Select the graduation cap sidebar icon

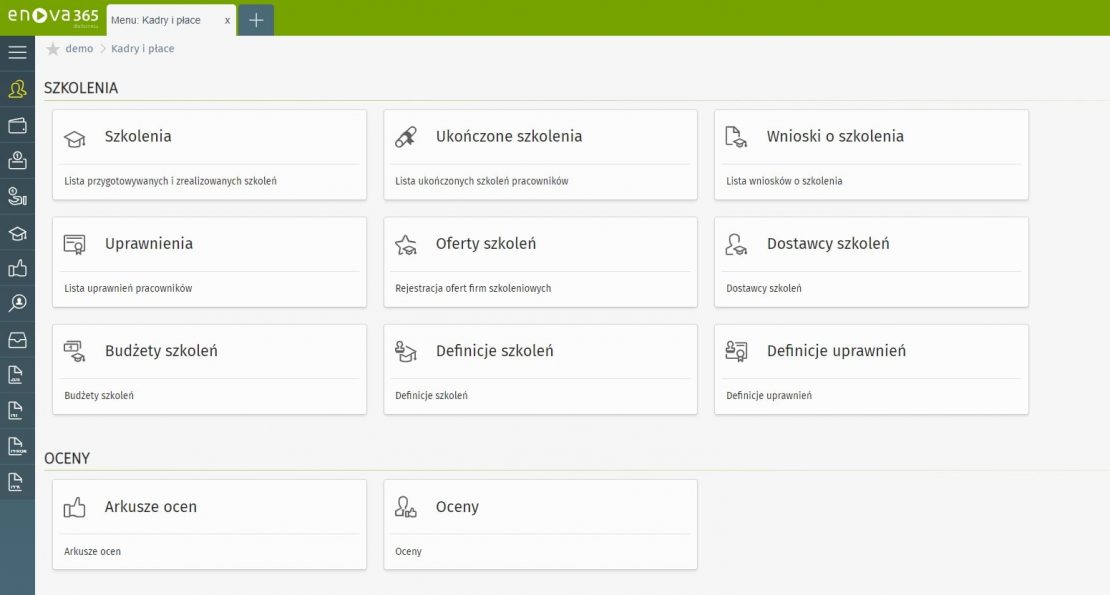[17, 233]
